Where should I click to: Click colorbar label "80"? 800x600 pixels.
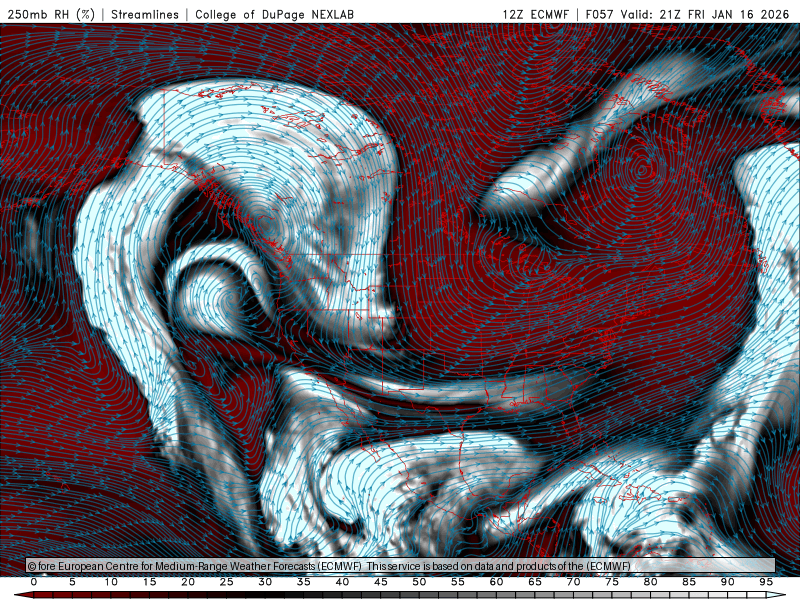[x=651, y=582]
